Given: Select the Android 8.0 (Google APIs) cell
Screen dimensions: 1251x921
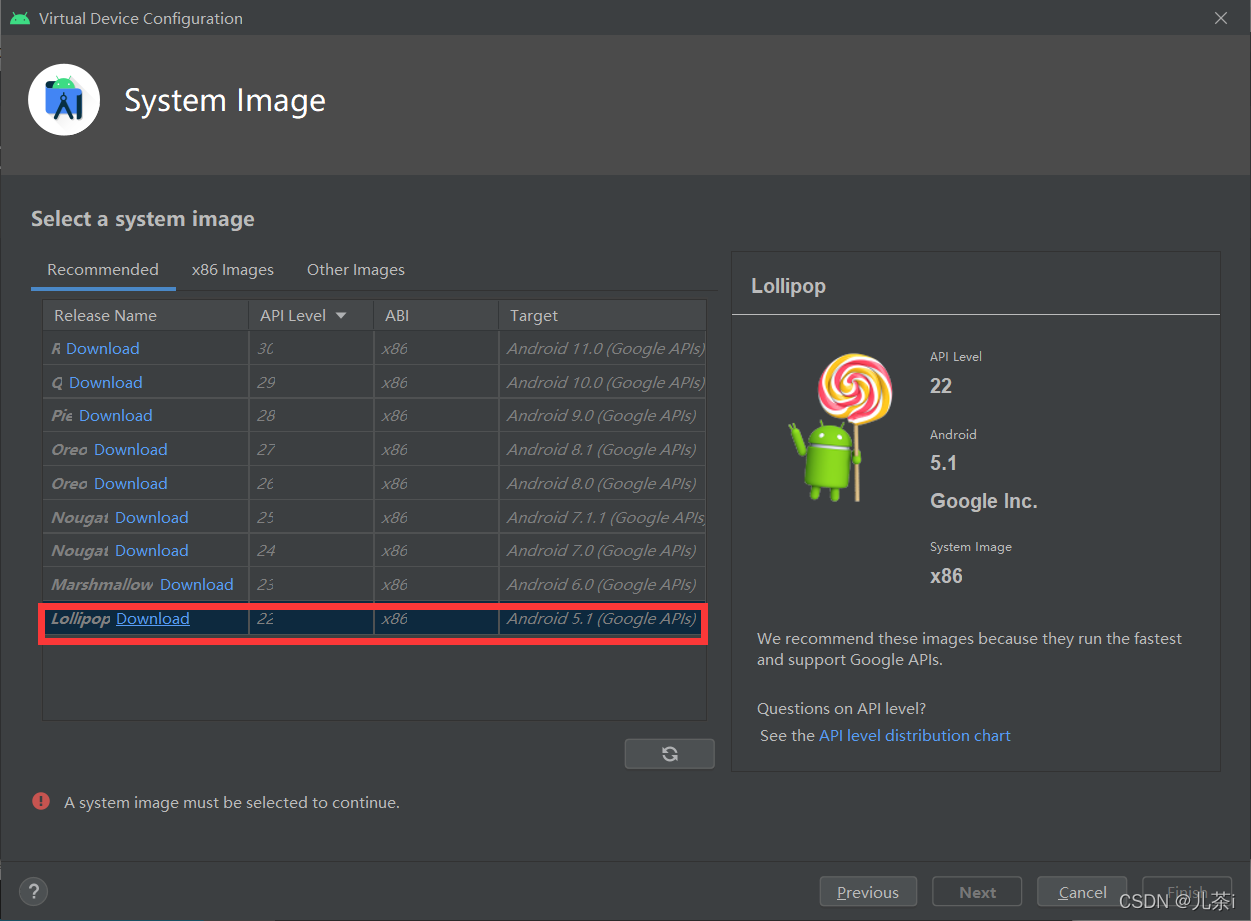Looking at the screenshot, I should click(602, 484).
